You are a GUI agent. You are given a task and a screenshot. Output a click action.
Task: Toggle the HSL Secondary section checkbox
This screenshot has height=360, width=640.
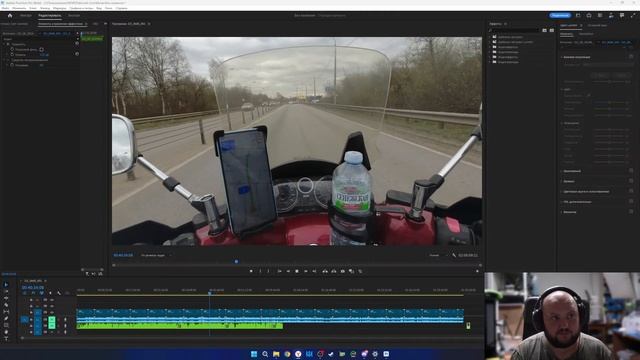[631, 202]
